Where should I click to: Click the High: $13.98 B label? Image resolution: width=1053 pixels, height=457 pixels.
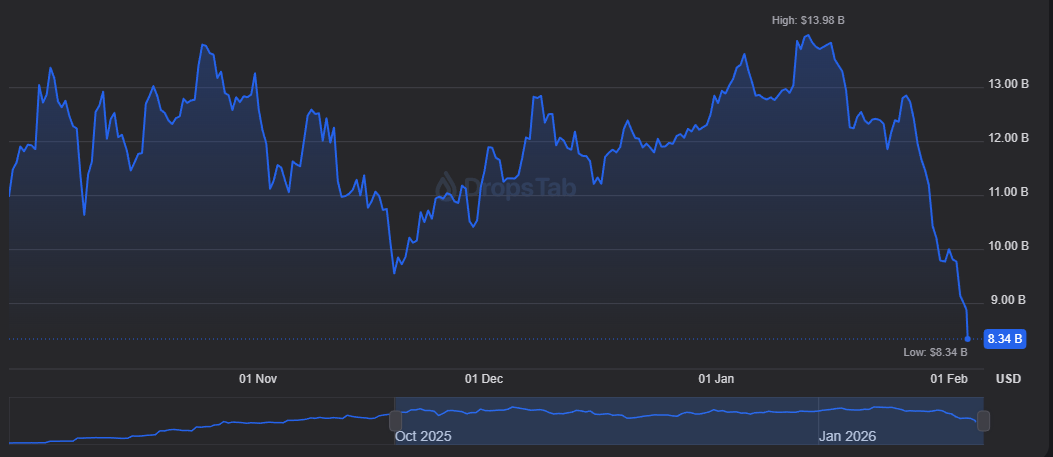(x=814, y=20)
